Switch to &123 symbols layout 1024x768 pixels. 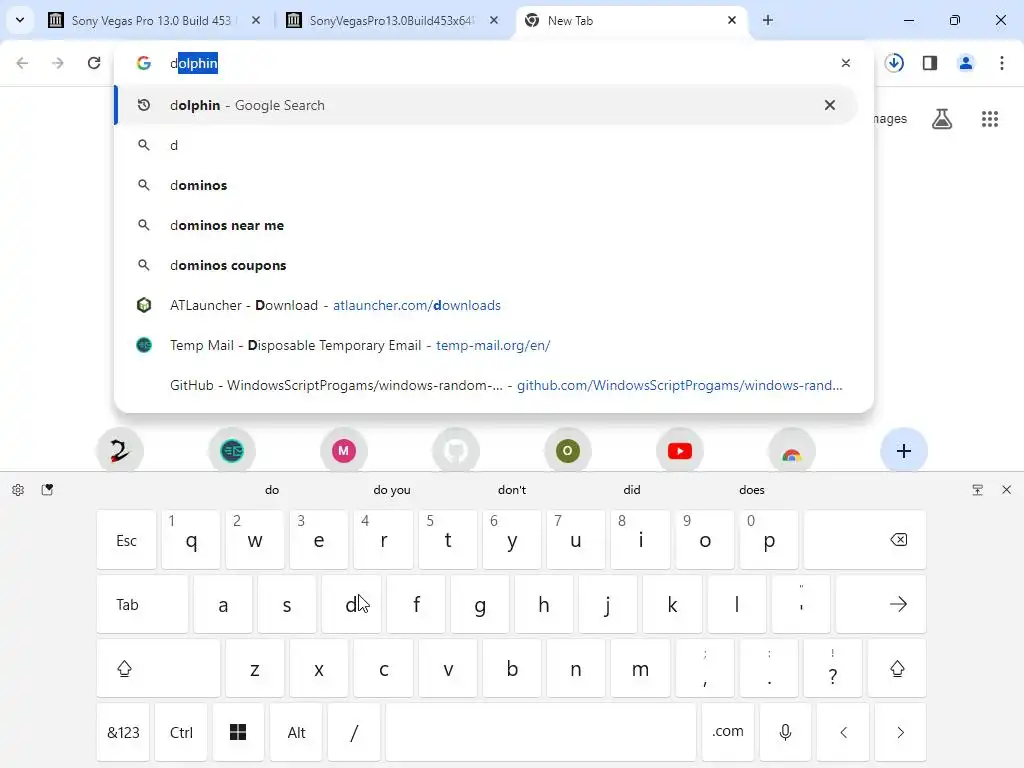[x=123, y=732]
